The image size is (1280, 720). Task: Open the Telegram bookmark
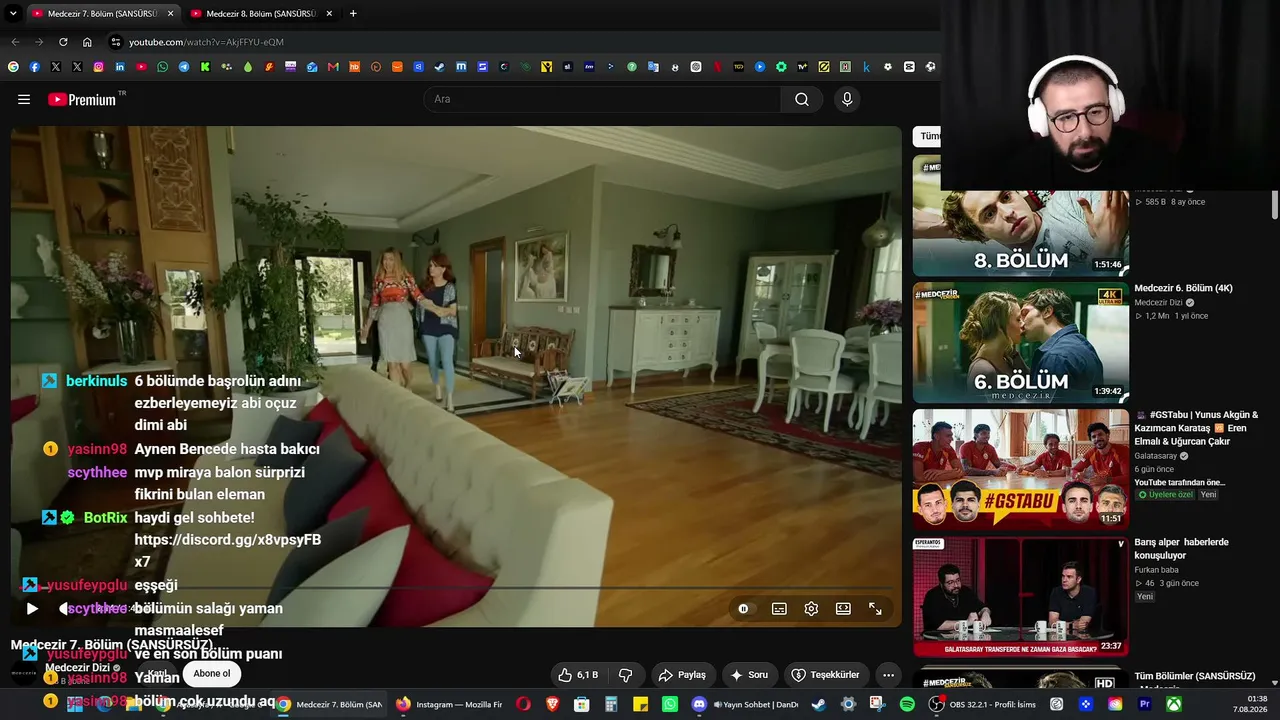click(x=184, y=67)
